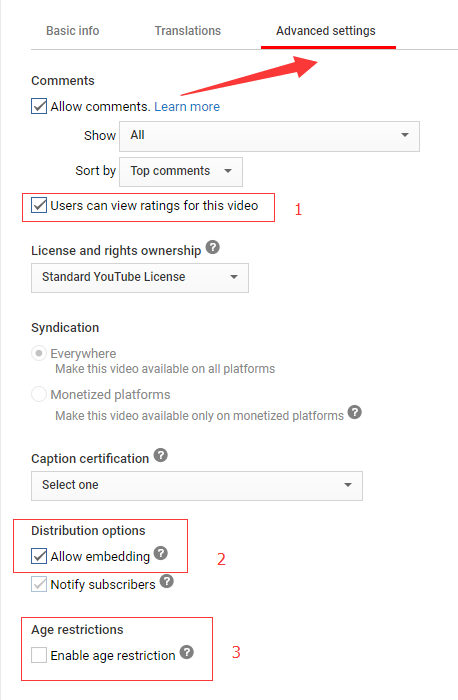Open the Show comments dropdown set to All
This screenshot has height=700, width=458.
[x=269, y=136]
